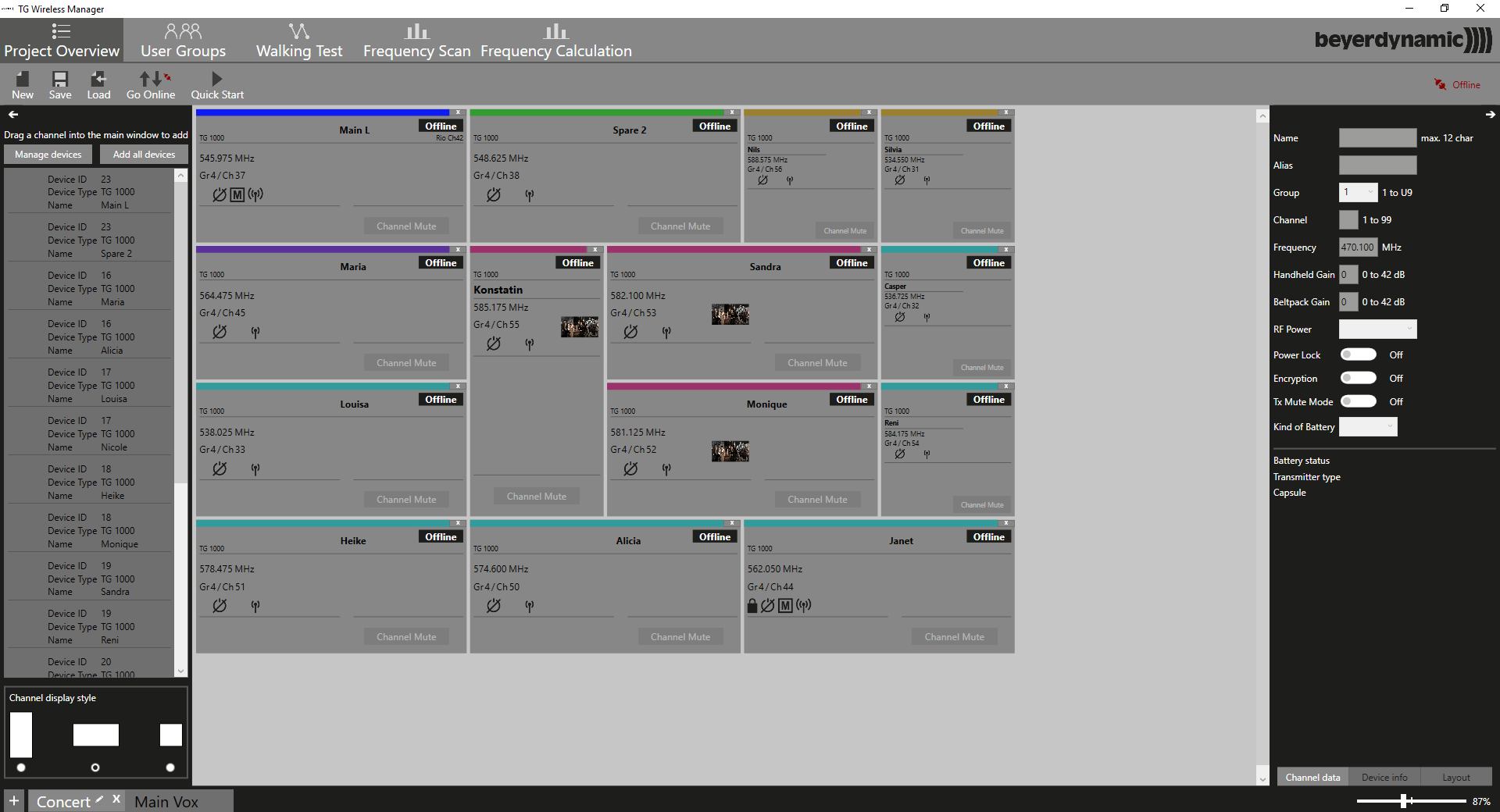Click the antenna icon on Main L channel
Screen dimensions: 1500x812
pos(255,195)
